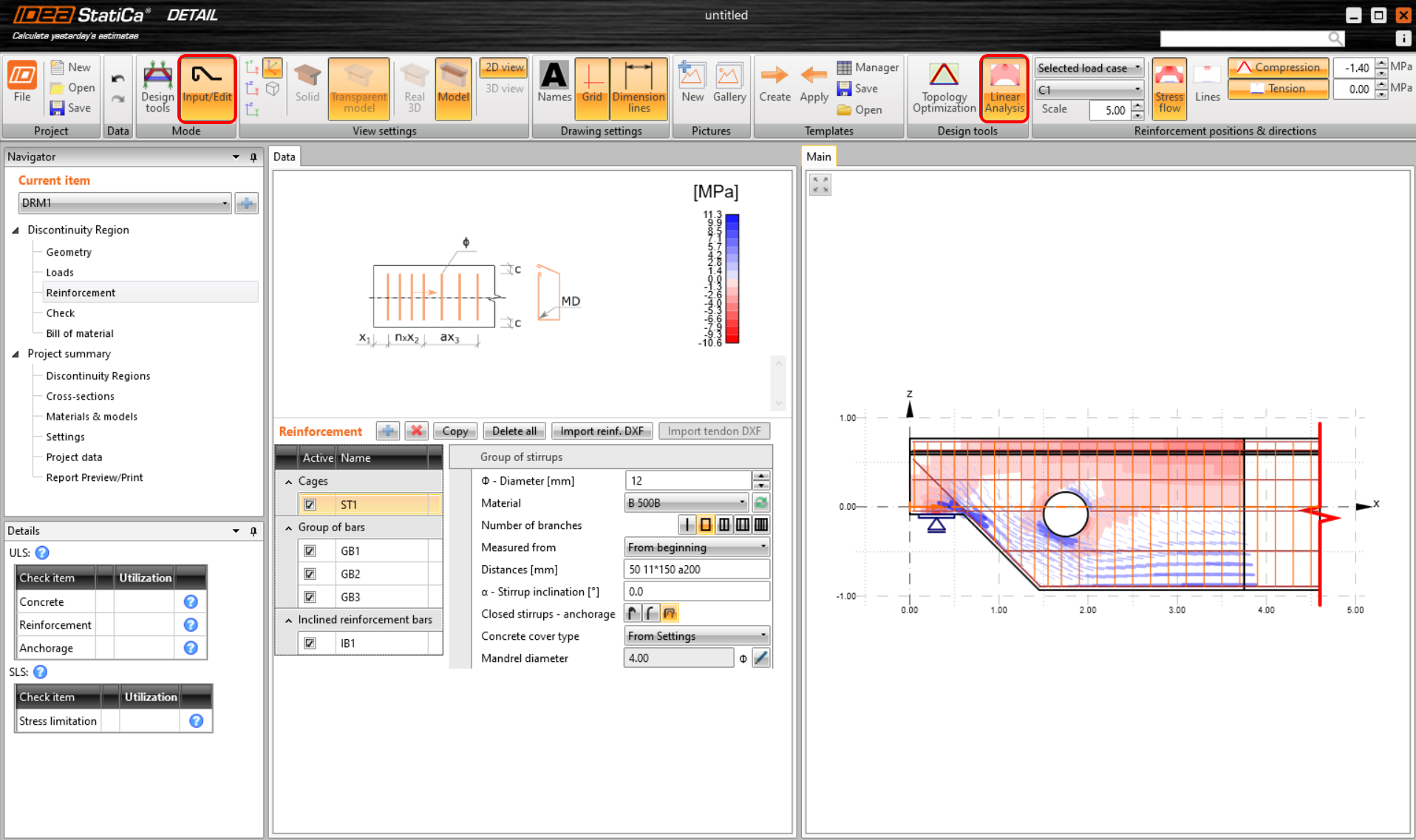1416x840 pixels.
Task: Select Reinforcement in the Navigator tree
Action: (81, 292)
